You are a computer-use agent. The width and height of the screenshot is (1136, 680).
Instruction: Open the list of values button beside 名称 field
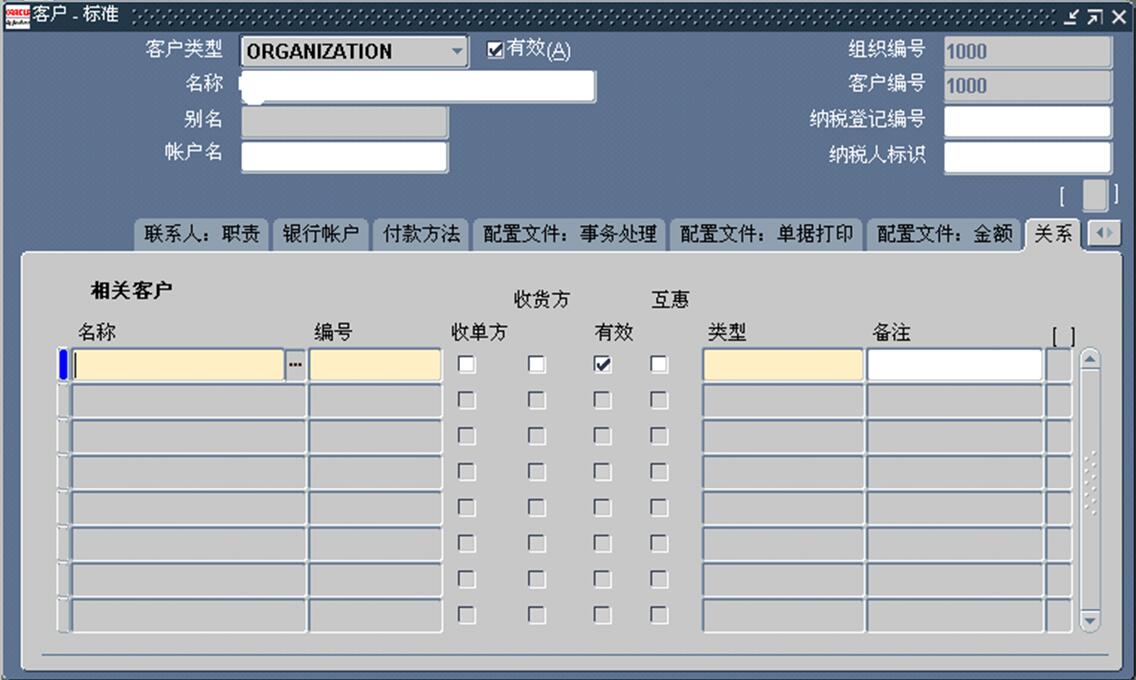tap(295, 366)
